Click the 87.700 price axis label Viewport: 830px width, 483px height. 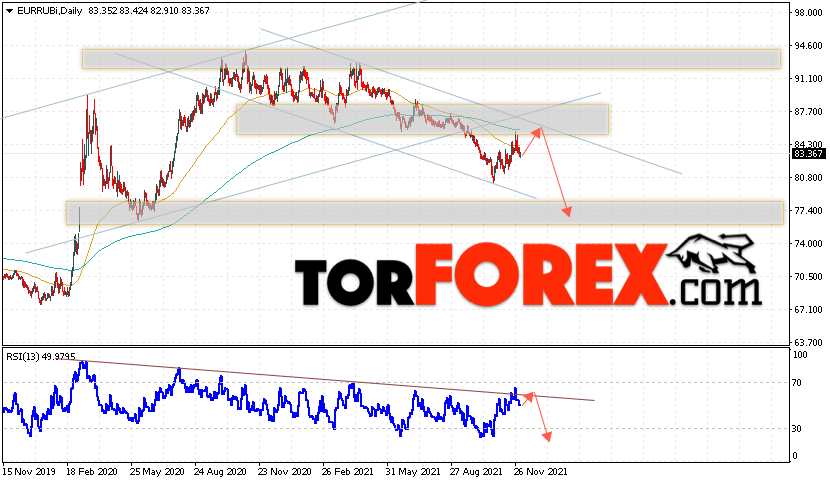[808, 111]
